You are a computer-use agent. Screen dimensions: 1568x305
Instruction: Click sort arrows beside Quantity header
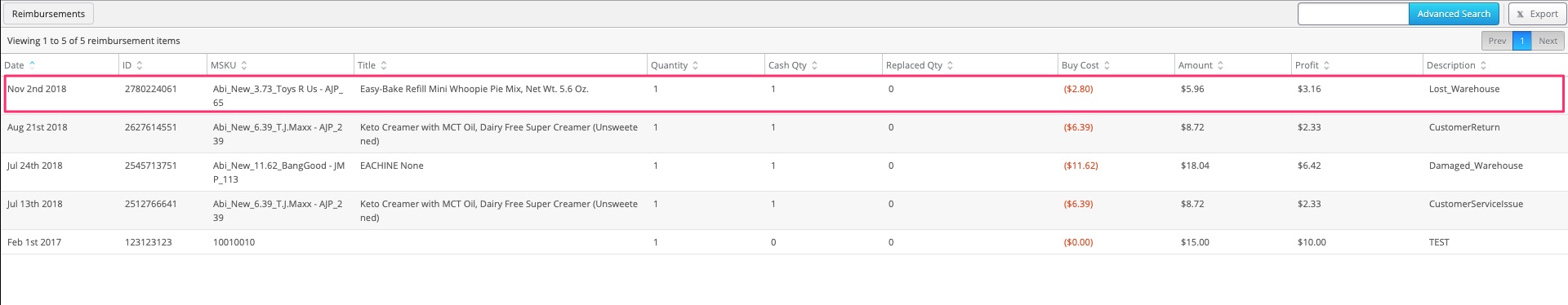[696, 65]
